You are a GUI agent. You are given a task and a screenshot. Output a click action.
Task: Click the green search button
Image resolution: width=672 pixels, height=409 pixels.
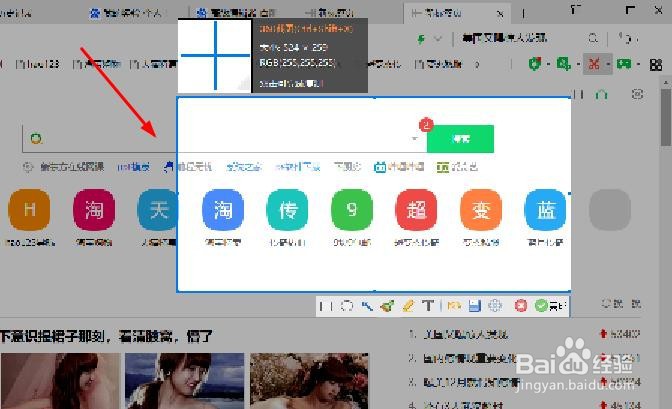460,138
